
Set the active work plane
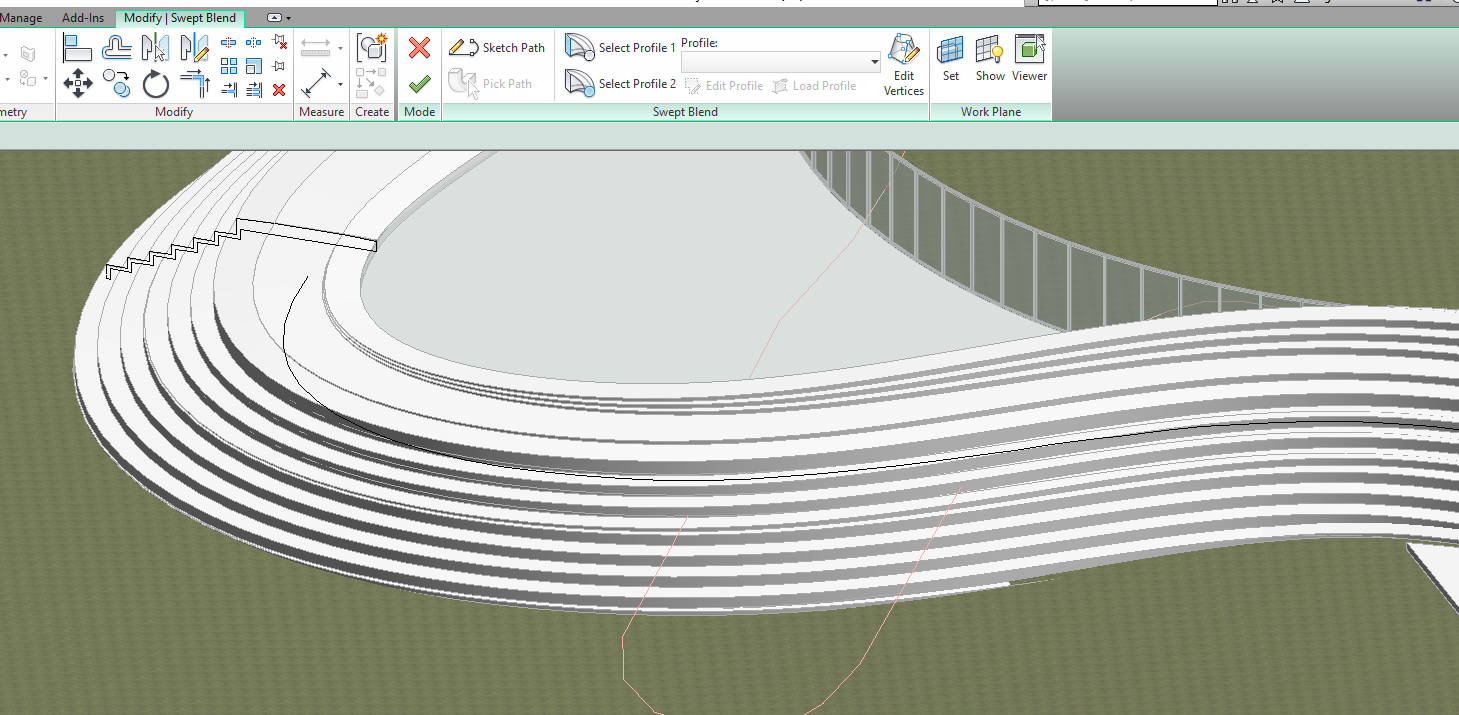coord(949,58)
